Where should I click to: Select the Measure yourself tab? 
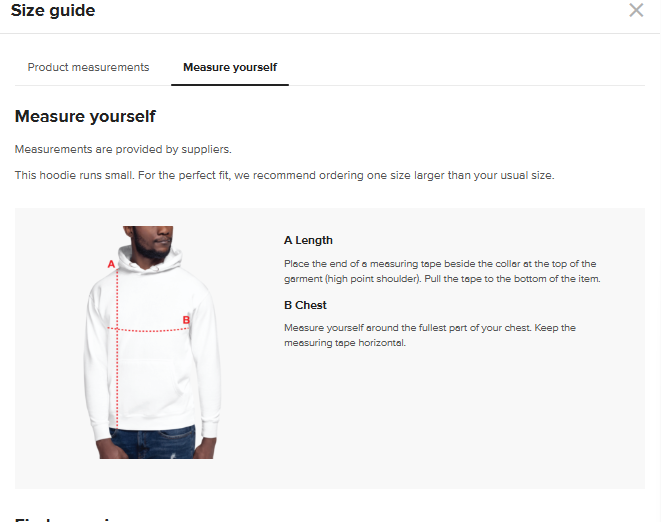(x=230, y=67)
